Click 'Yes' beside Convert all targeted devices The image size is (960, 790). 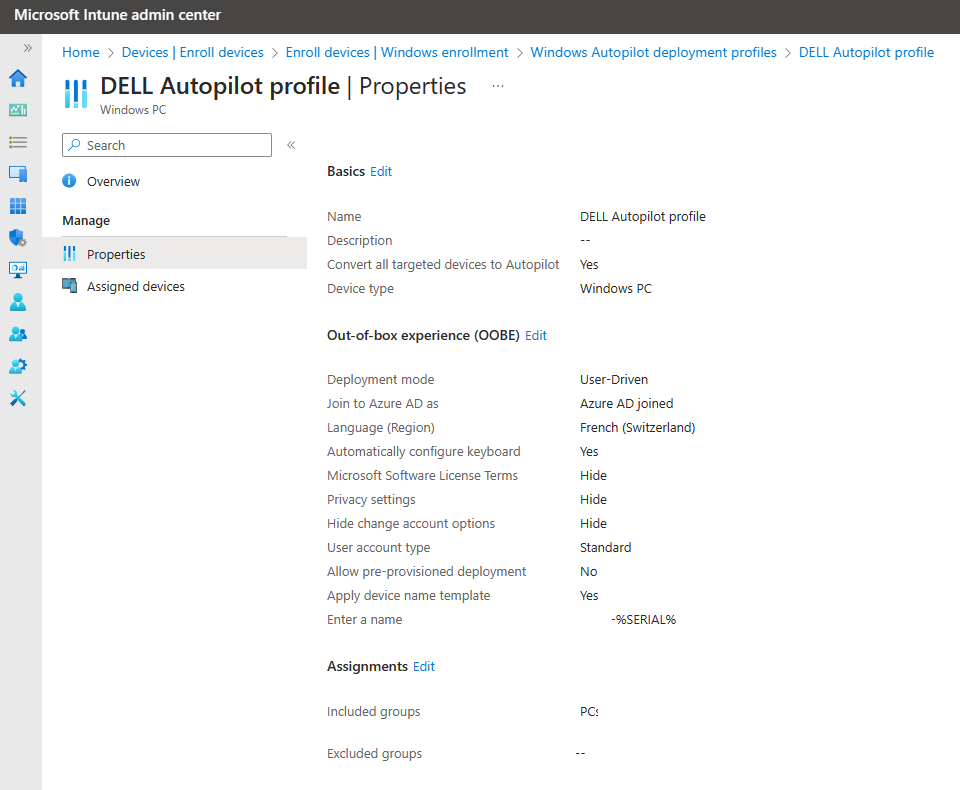(589, 265)
